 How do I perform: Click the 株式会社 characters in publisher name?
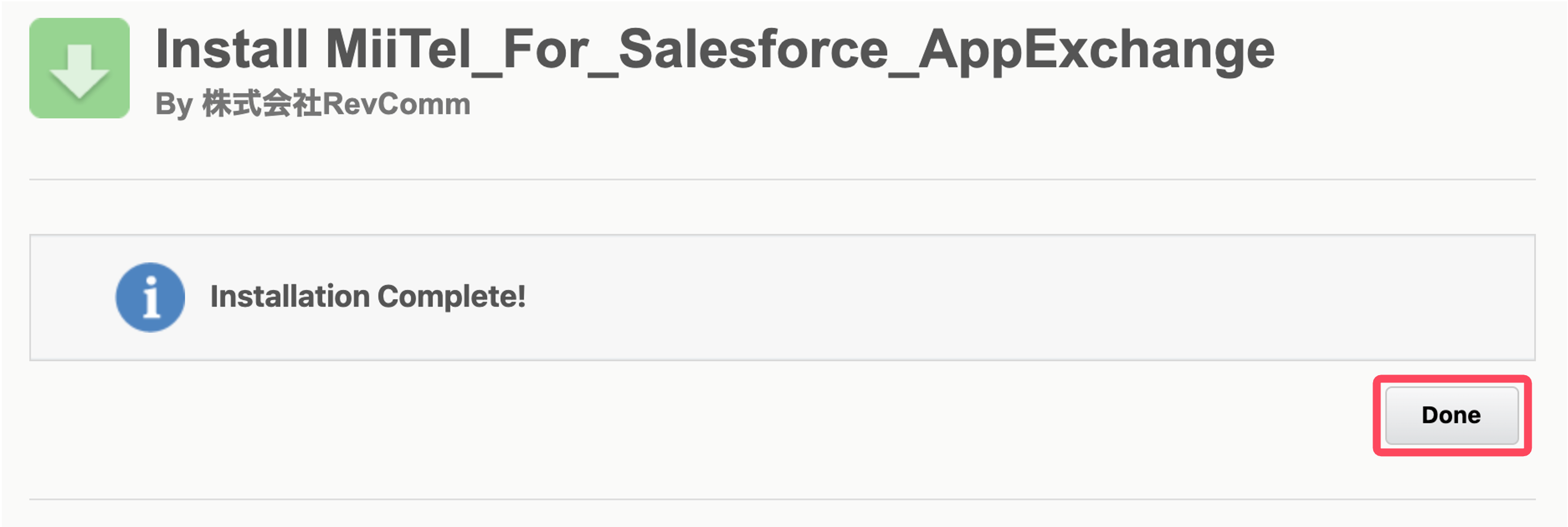tap(261, 103)
